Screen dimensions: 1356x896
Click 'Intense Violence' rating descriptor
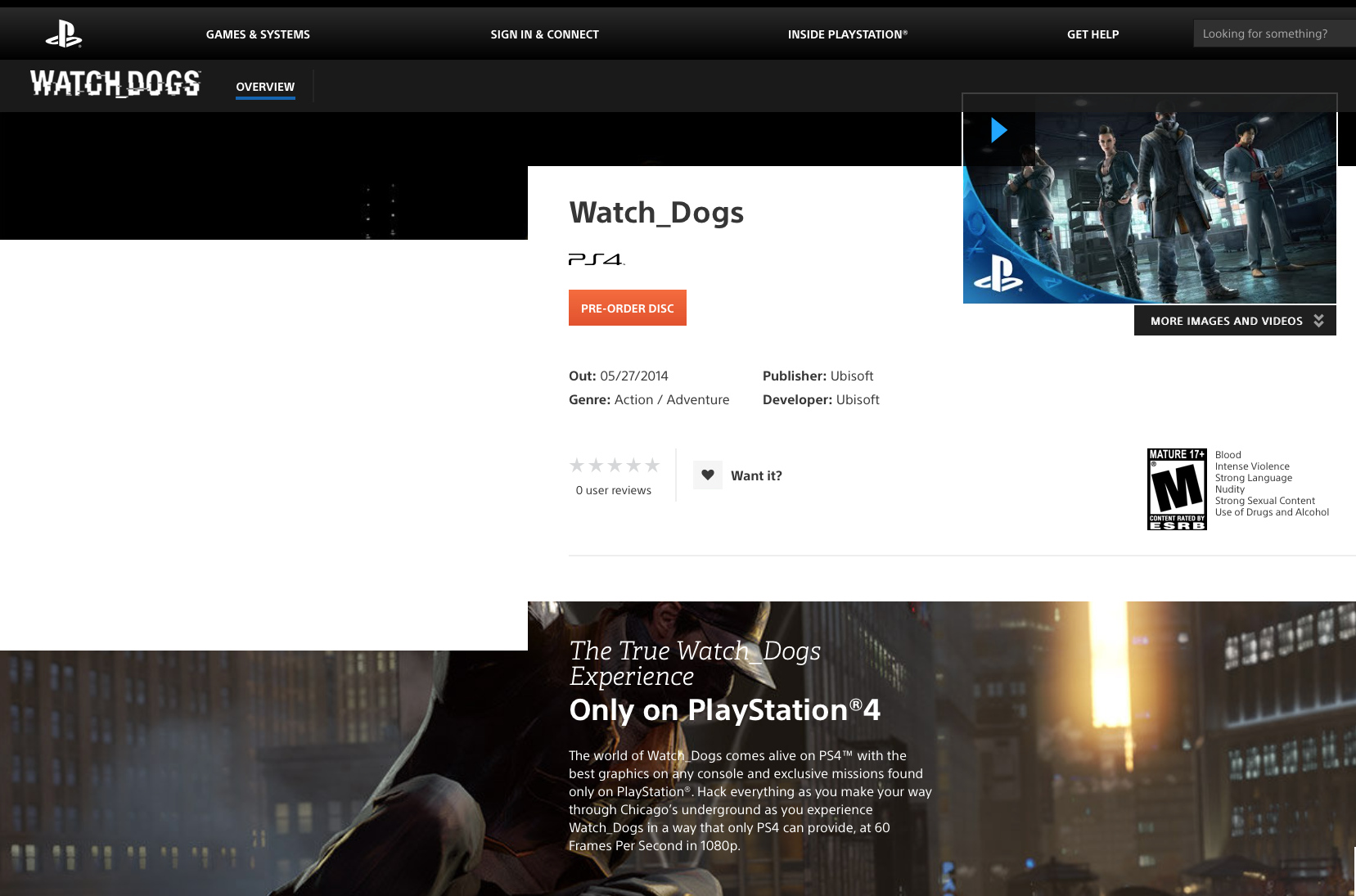pyautogui.click(x=1252, y=466)
